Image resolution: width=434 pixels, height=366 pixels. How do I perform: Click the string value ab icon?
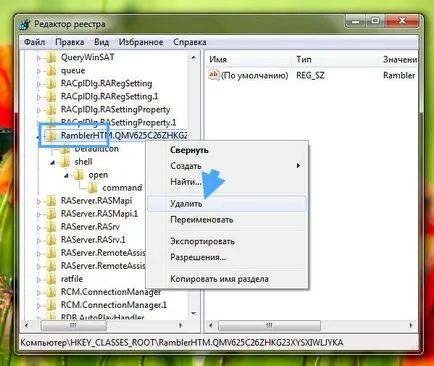(214, 75)
